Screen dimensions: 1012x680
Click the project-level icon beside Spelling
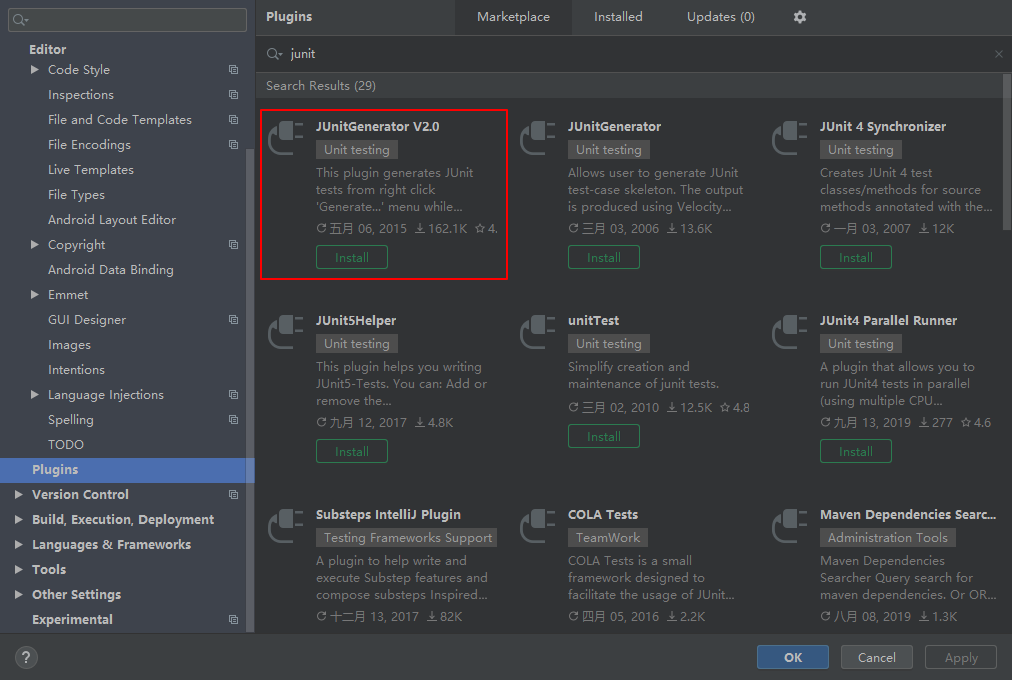pyautogui.click(x=234, y=420)
